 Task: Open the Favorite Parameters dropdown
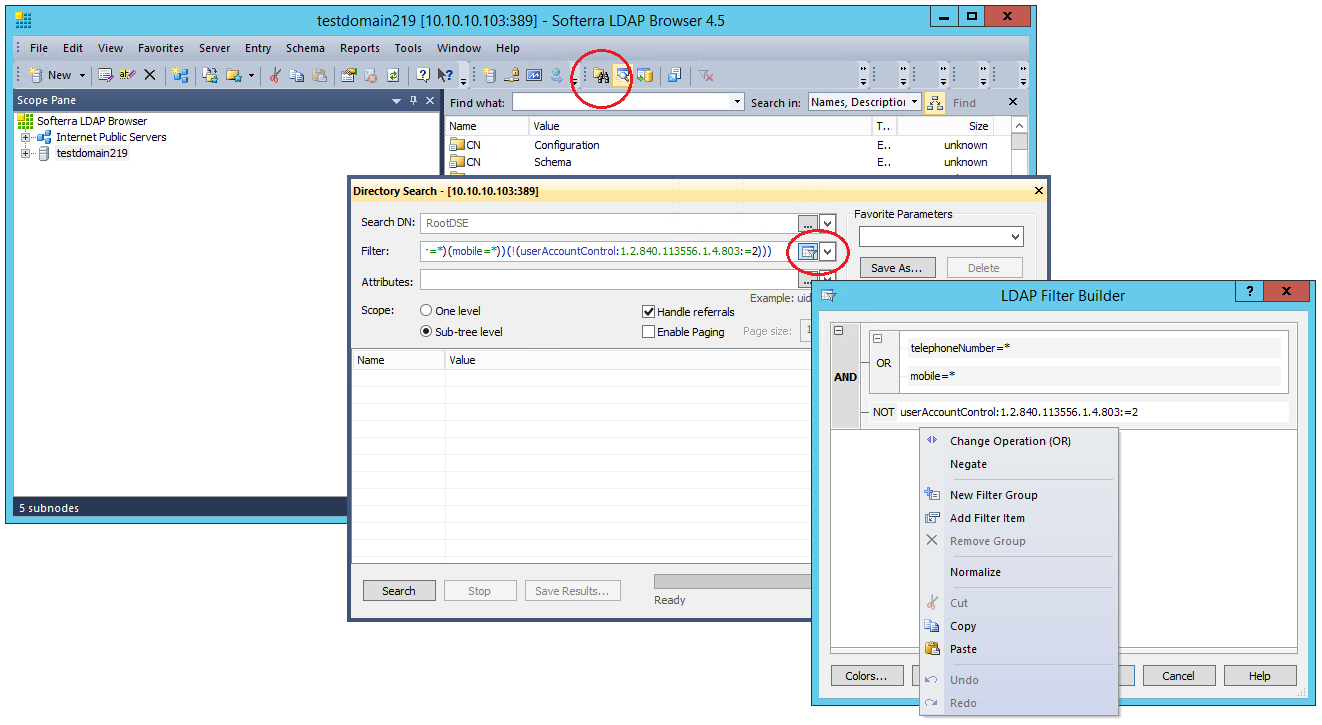1016,237
